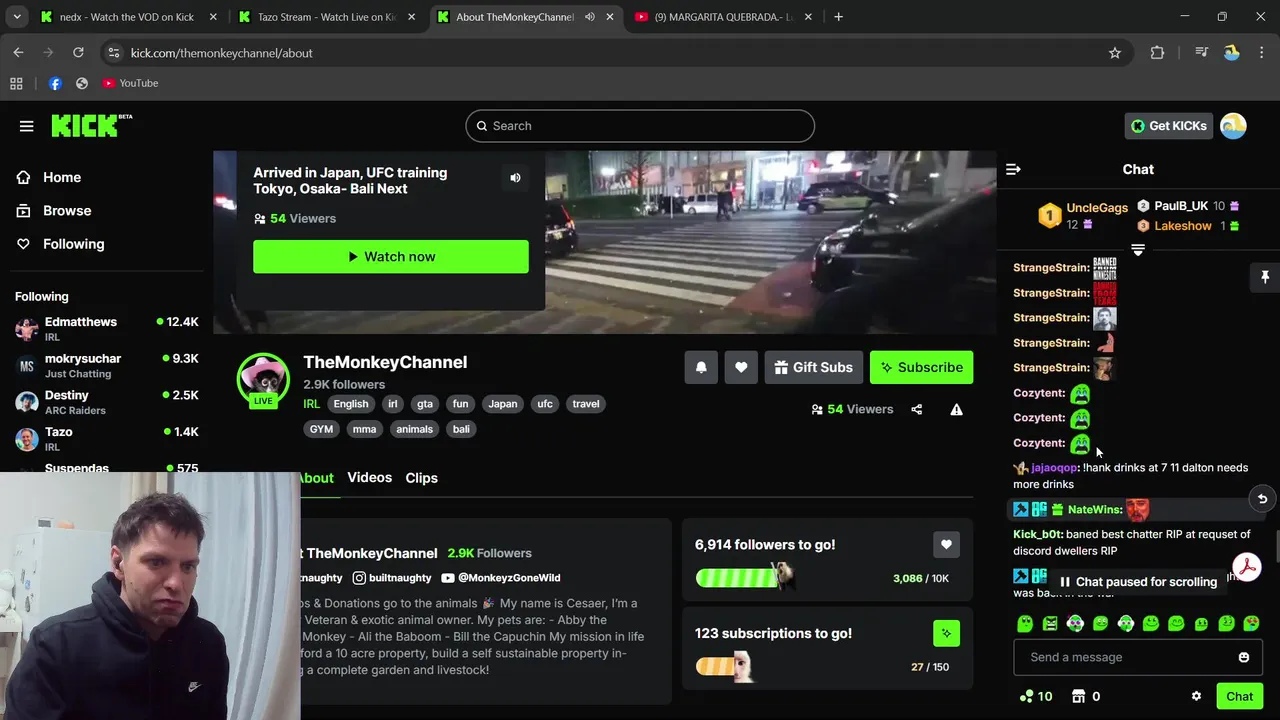
Task: Open Edmatthews channel in Following list
Action: tap(106, 329)
